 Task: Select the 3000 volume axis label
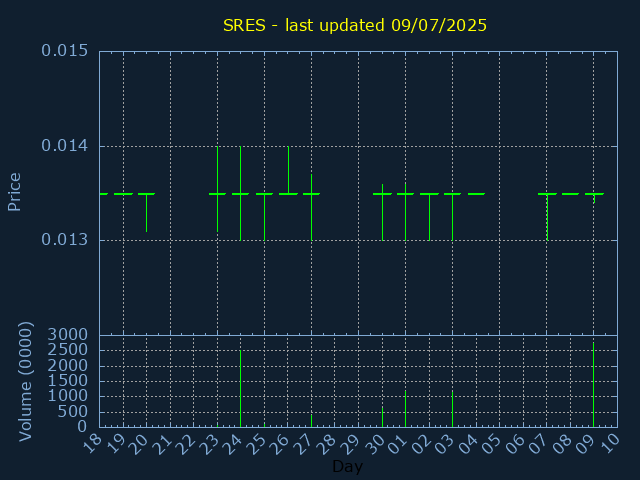(67, 335)
